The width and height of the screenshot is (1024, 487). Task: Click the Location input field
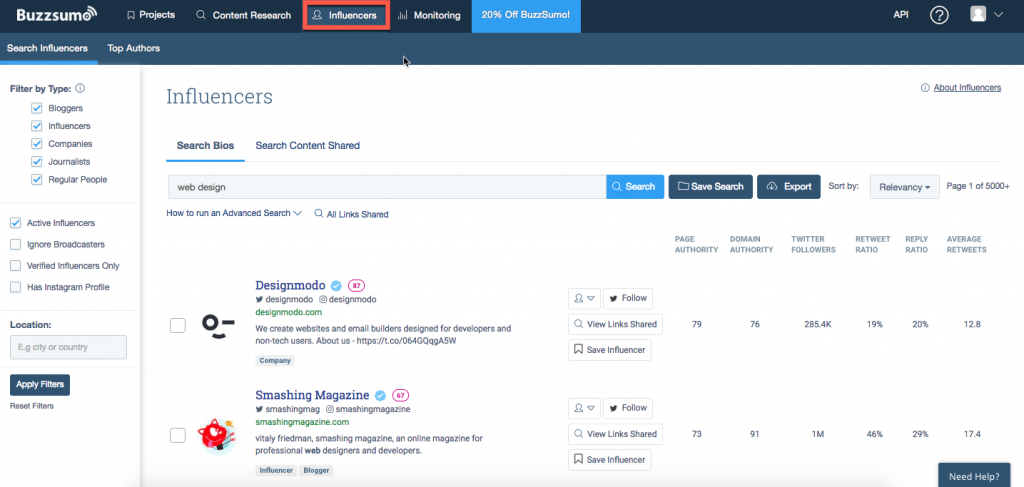[69, 347]
